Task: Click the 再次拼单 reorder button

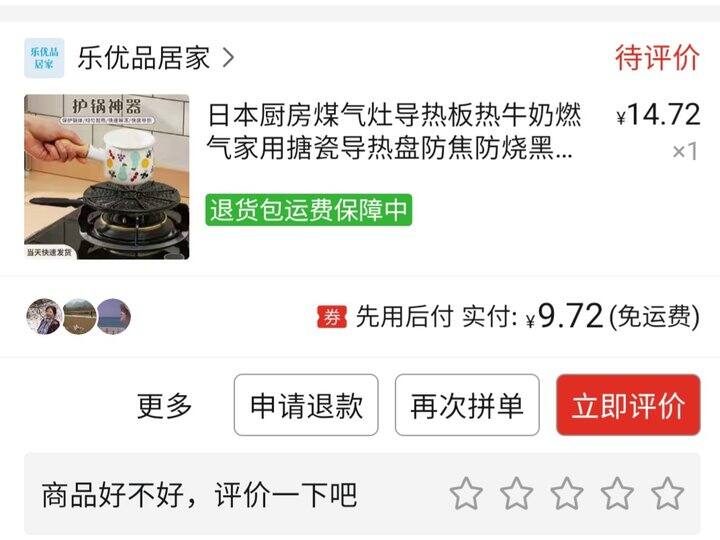Action: point(467,405)
